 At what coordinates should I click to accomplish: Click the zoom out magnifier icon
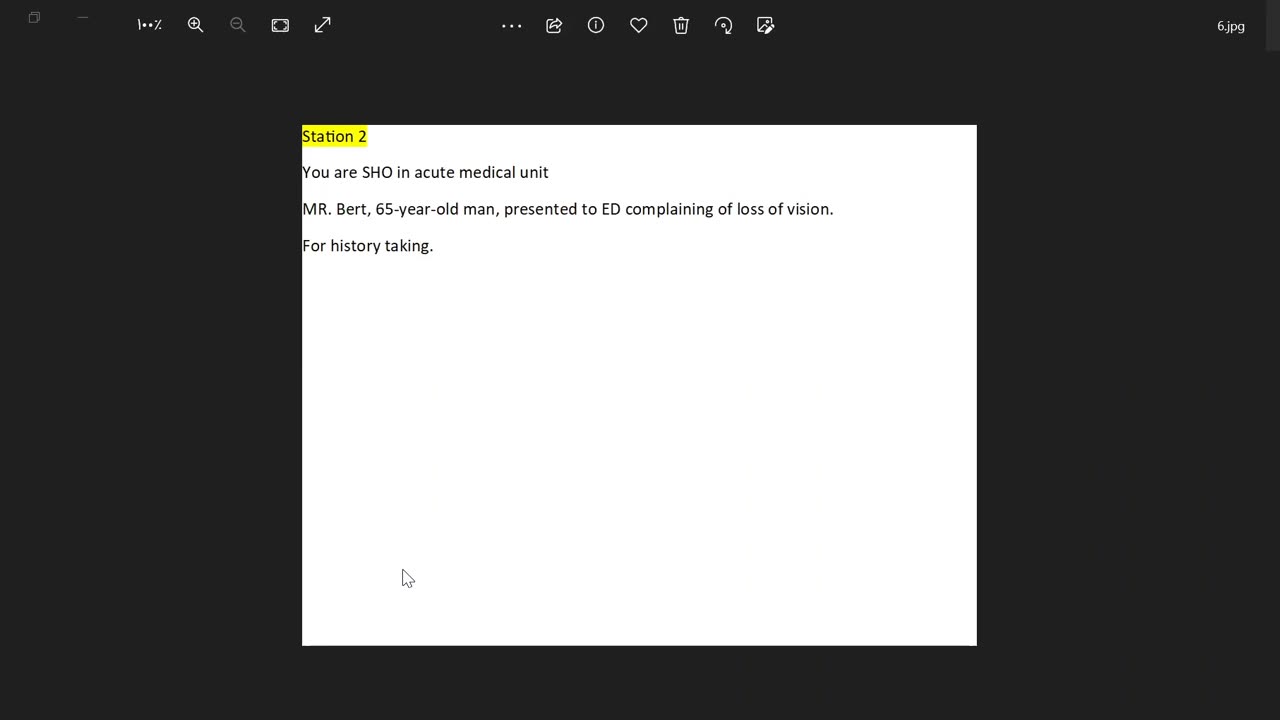click(x=237, y=25)
